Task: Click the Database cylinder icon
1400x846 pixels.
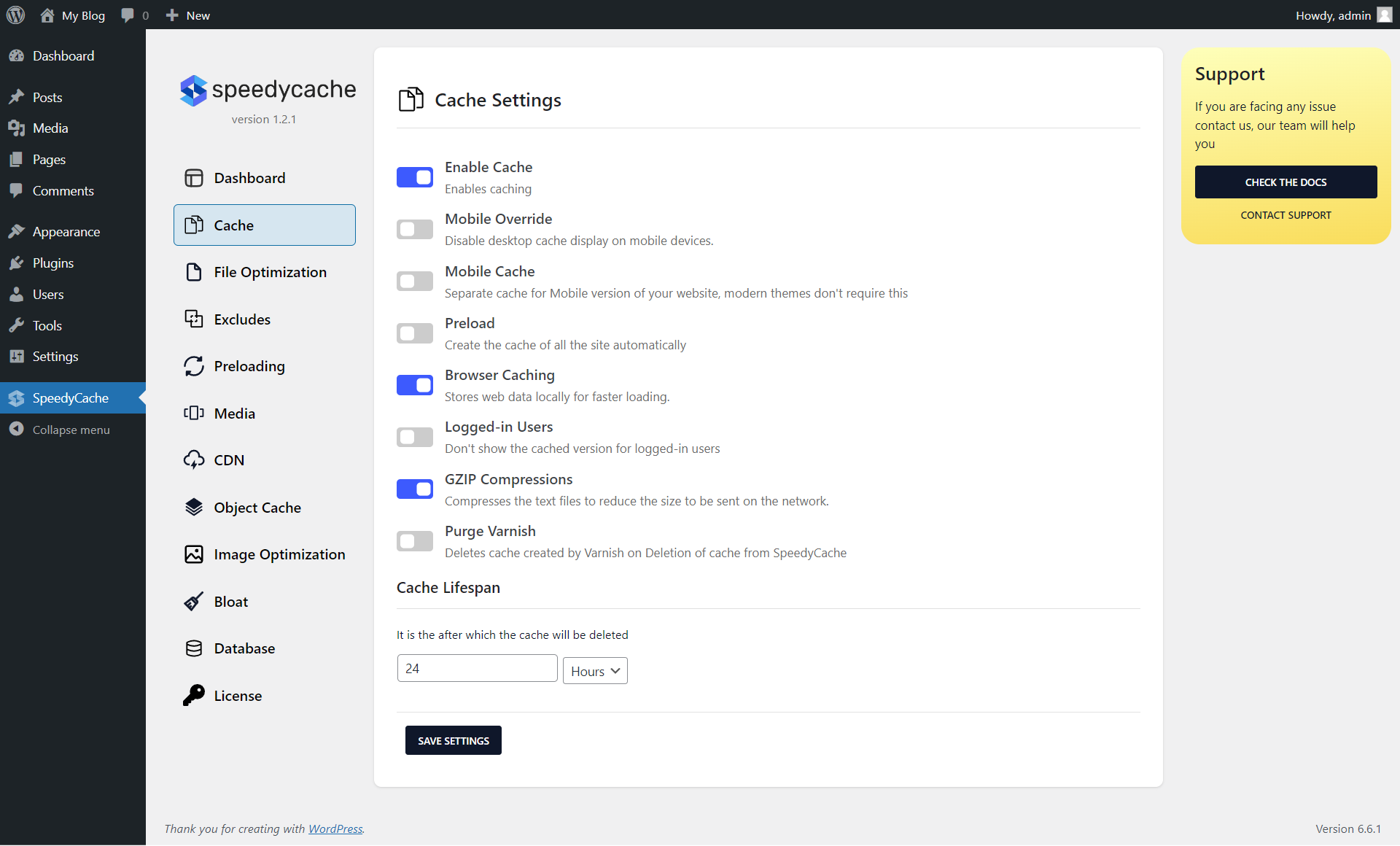Action: tap(193, 648)
